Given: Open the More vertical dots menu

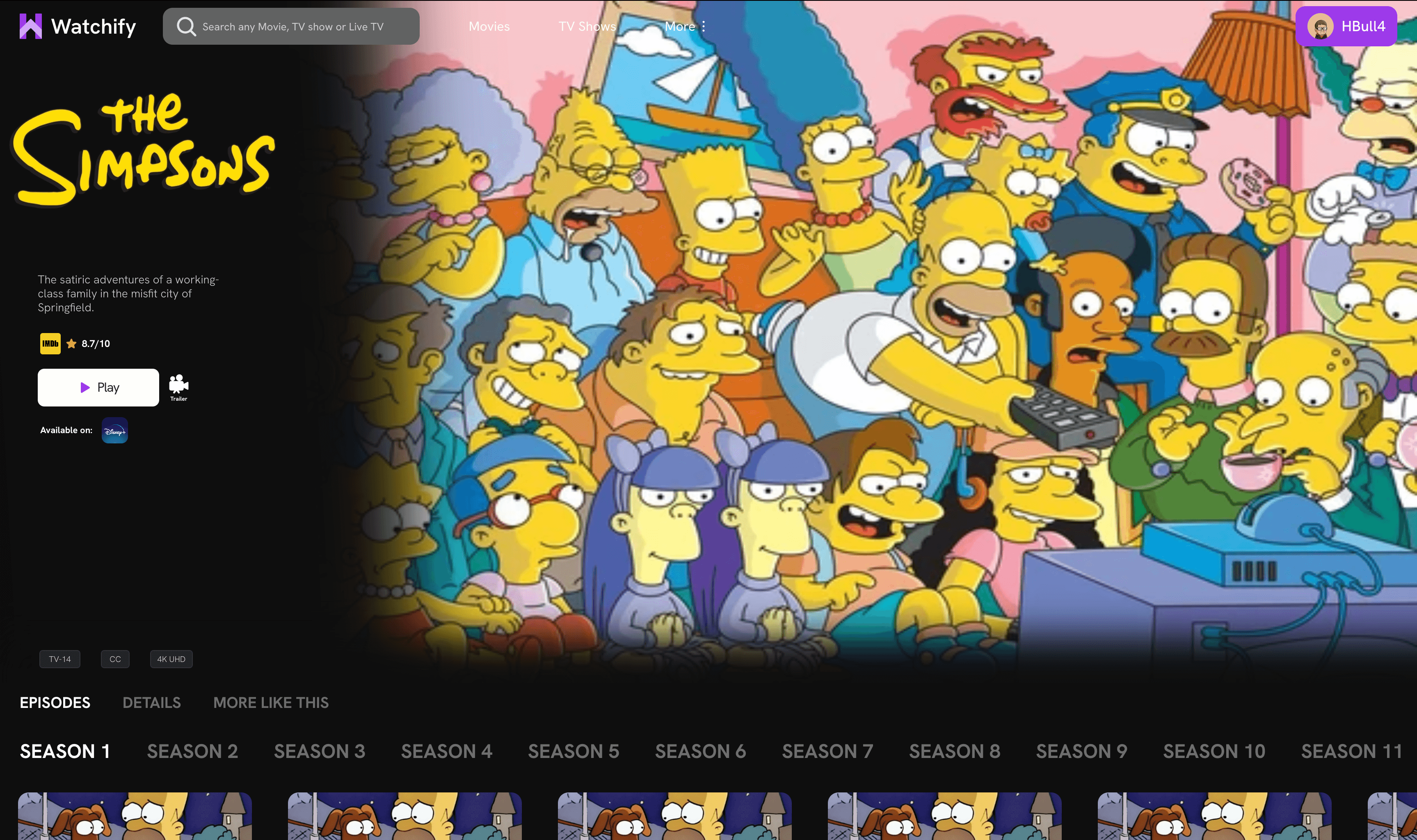Looking at the screenshot, I should tap(703, 26).
